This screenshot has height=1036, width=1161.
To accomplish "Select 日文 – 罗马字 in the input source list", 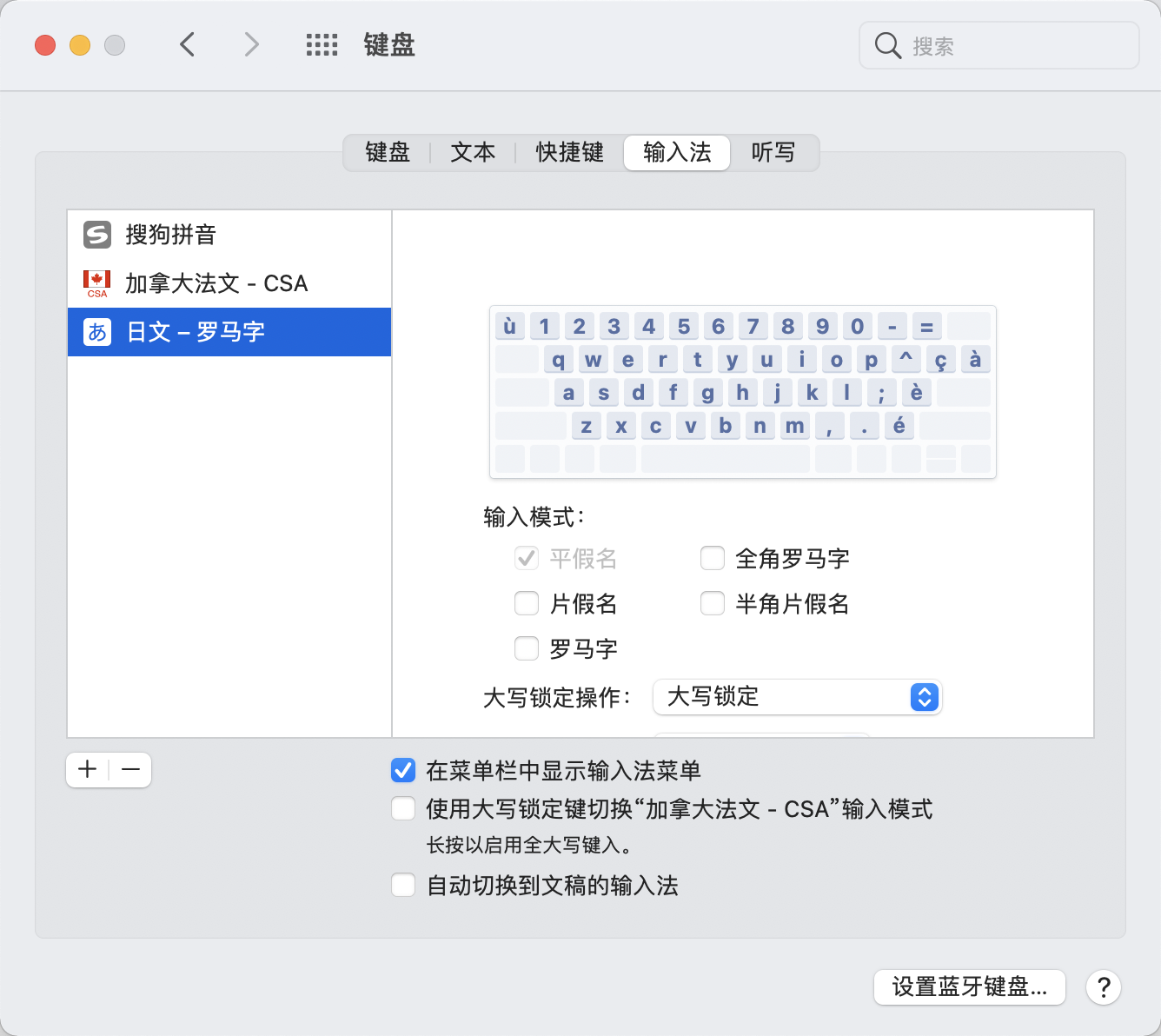I will coord(229,332).
